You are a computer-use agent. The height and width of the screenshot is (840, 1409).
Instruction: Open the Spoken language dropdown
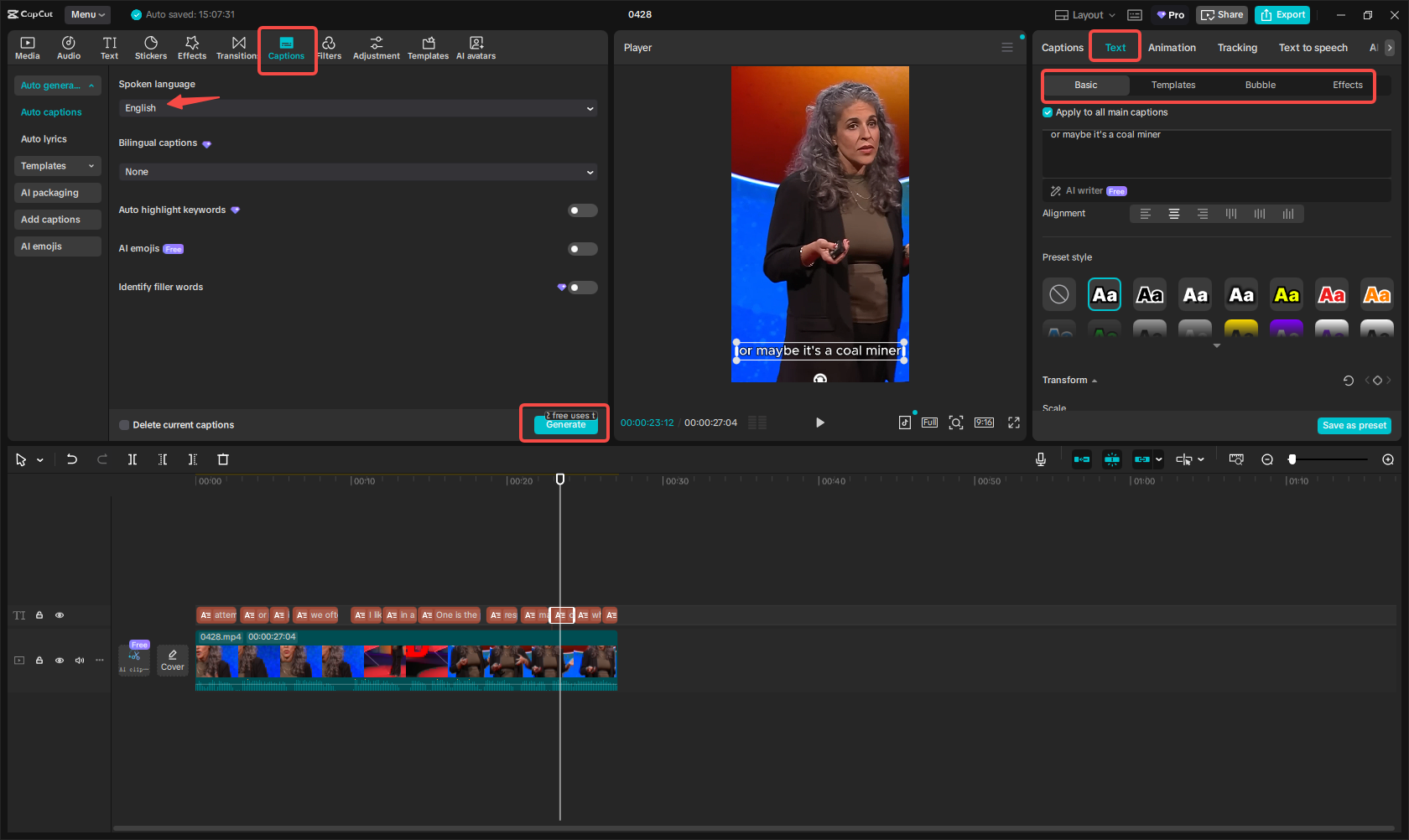pos(357,107)
